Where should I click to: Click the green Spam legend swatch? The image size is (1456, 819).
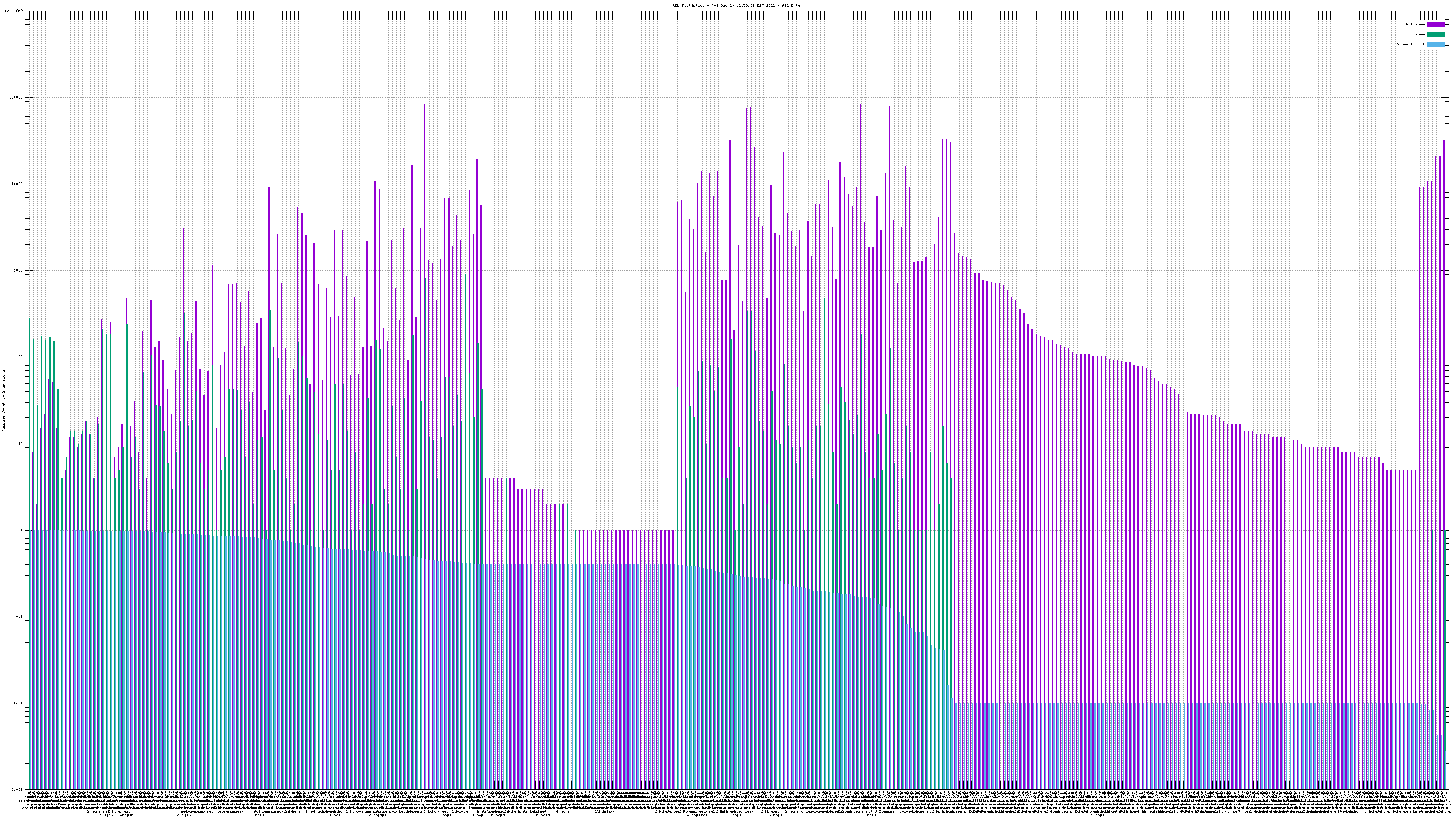click(1435, 35)
